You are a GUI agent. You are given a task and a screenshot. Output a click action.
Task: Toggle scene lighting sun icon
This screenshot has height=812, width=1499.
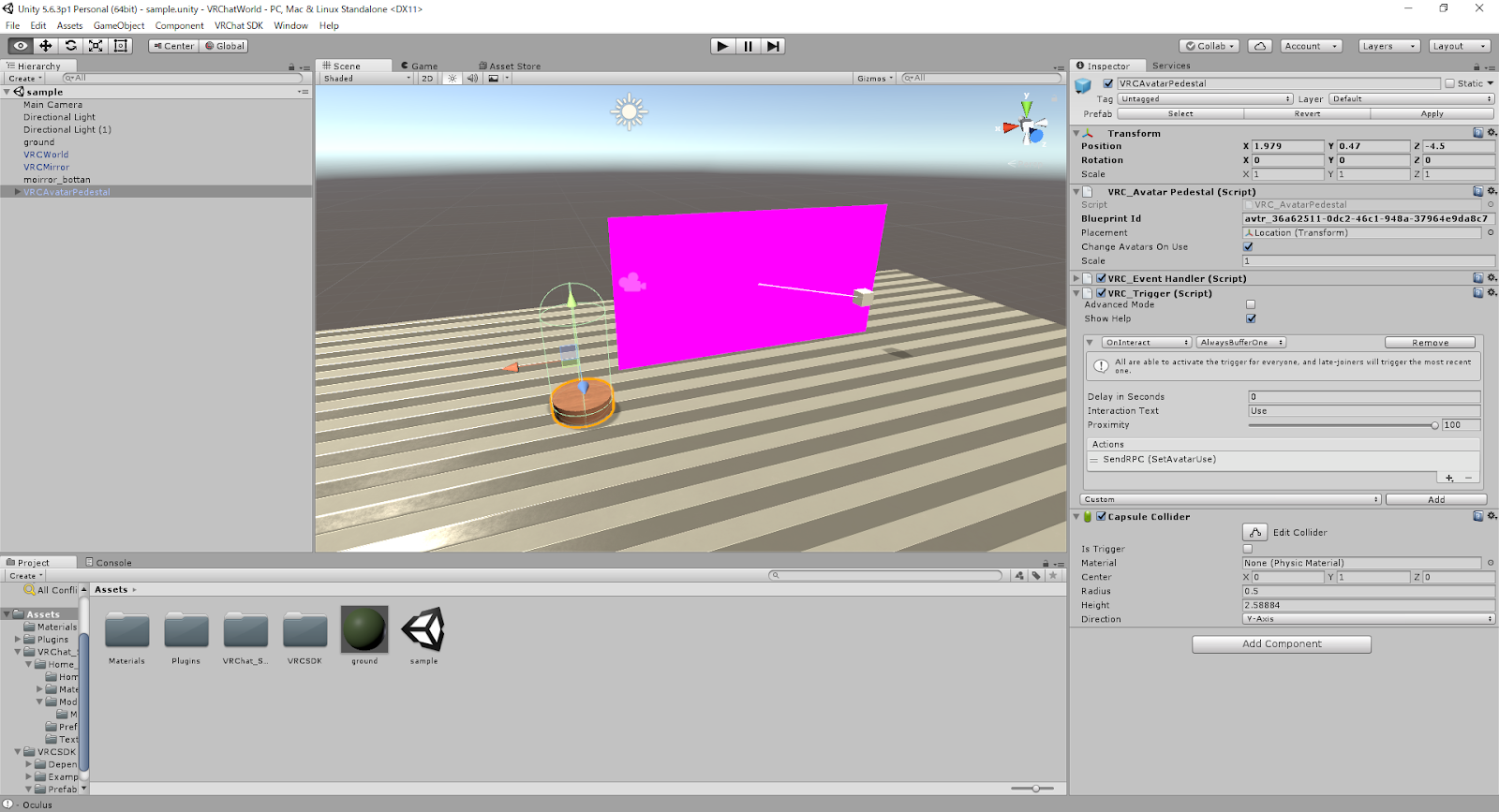click(x=453, y=79)
